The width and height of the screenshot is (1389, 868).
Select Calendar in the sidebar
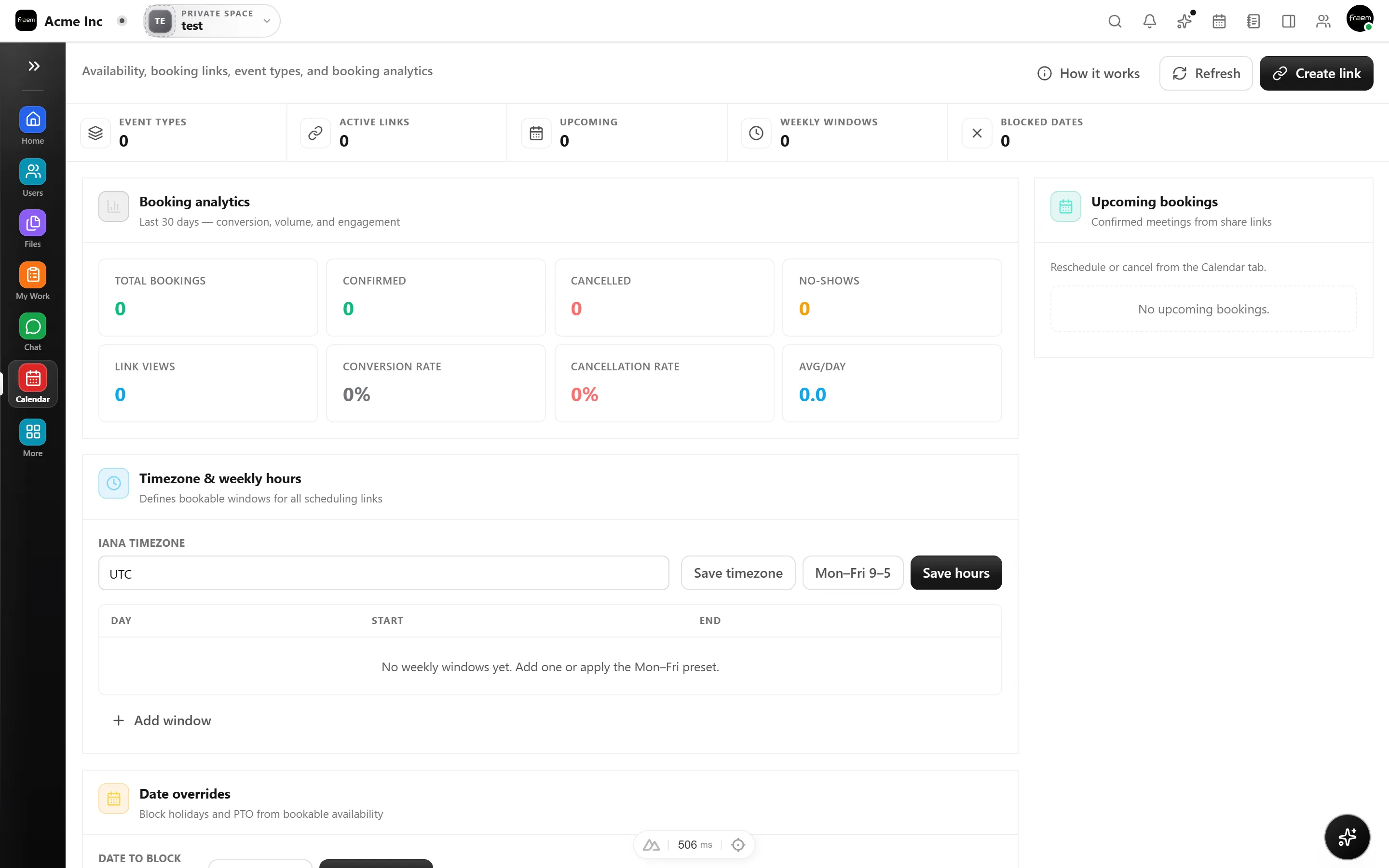pyautogui.click(x=33, y=384)
